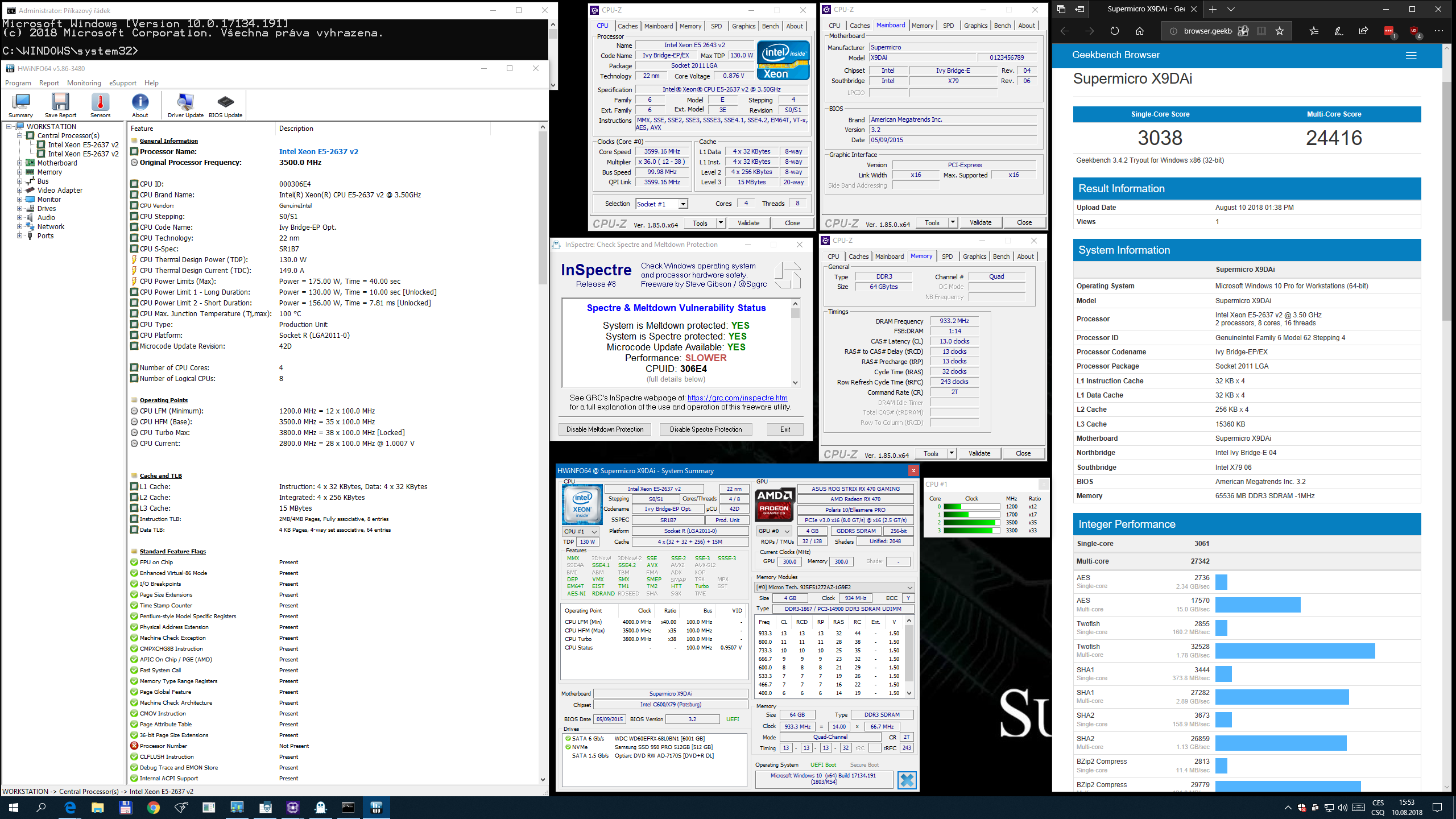1456x819 pixels.
Task: Open HWiNFO eSupport menu
Action: point(123,83)
